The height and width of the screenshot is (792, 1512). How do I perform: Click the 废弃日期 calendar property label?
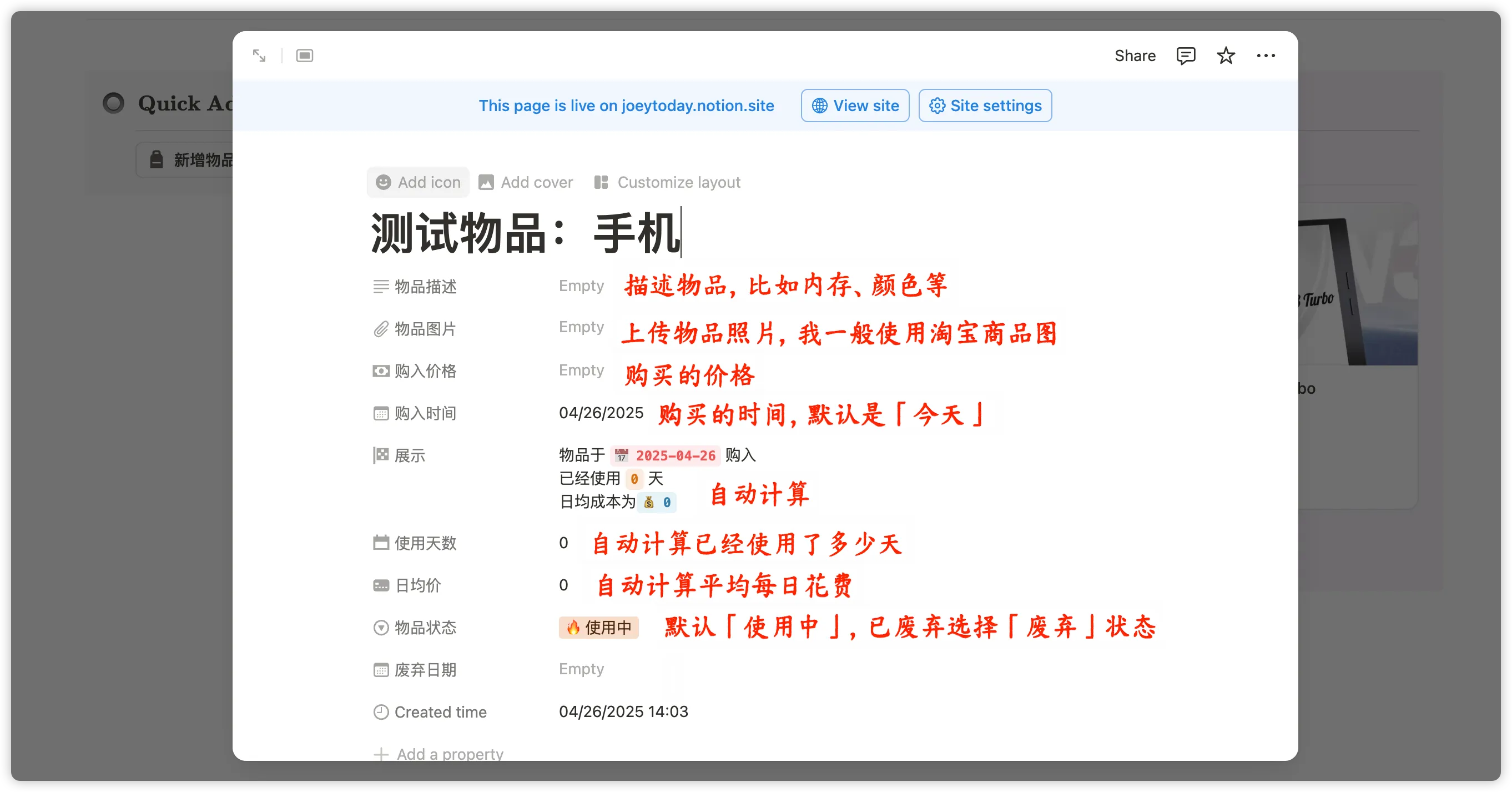[425, 670]
